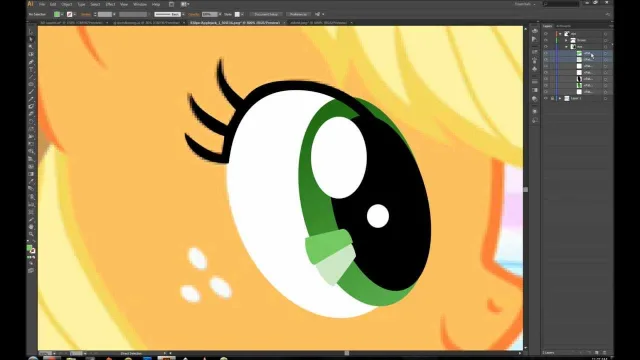Toggle visibility of the selected green path sublayer

pyautogui.click(x=546, y=53)
